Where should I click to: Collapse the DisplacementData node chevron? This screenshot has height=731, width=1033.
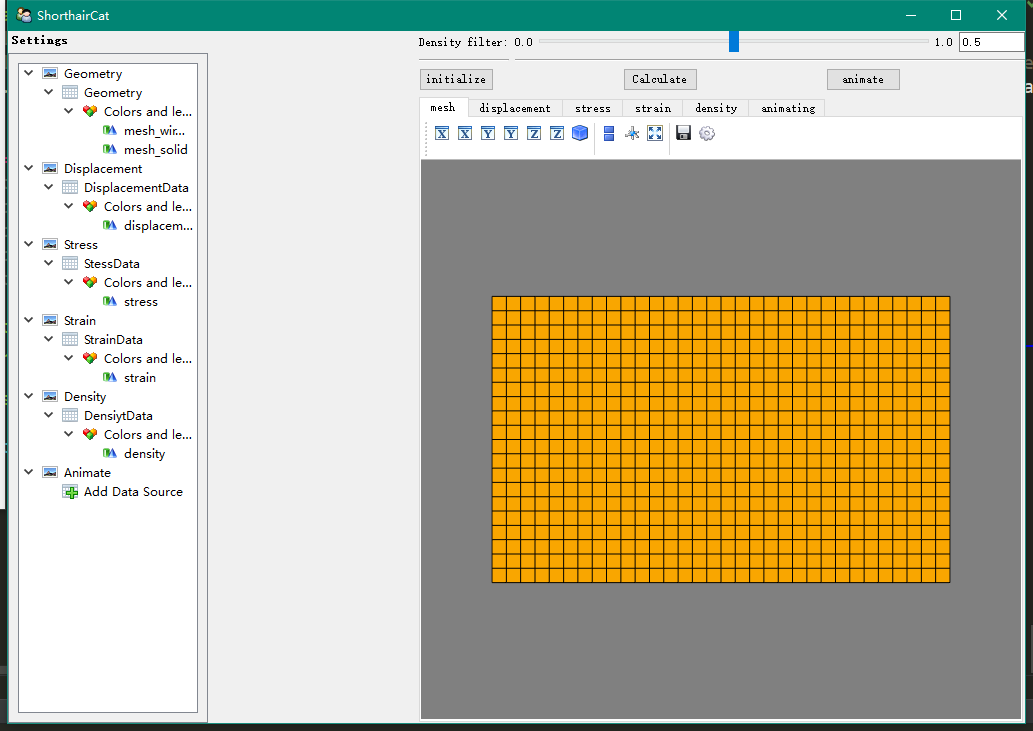click(x=49, y=187)
